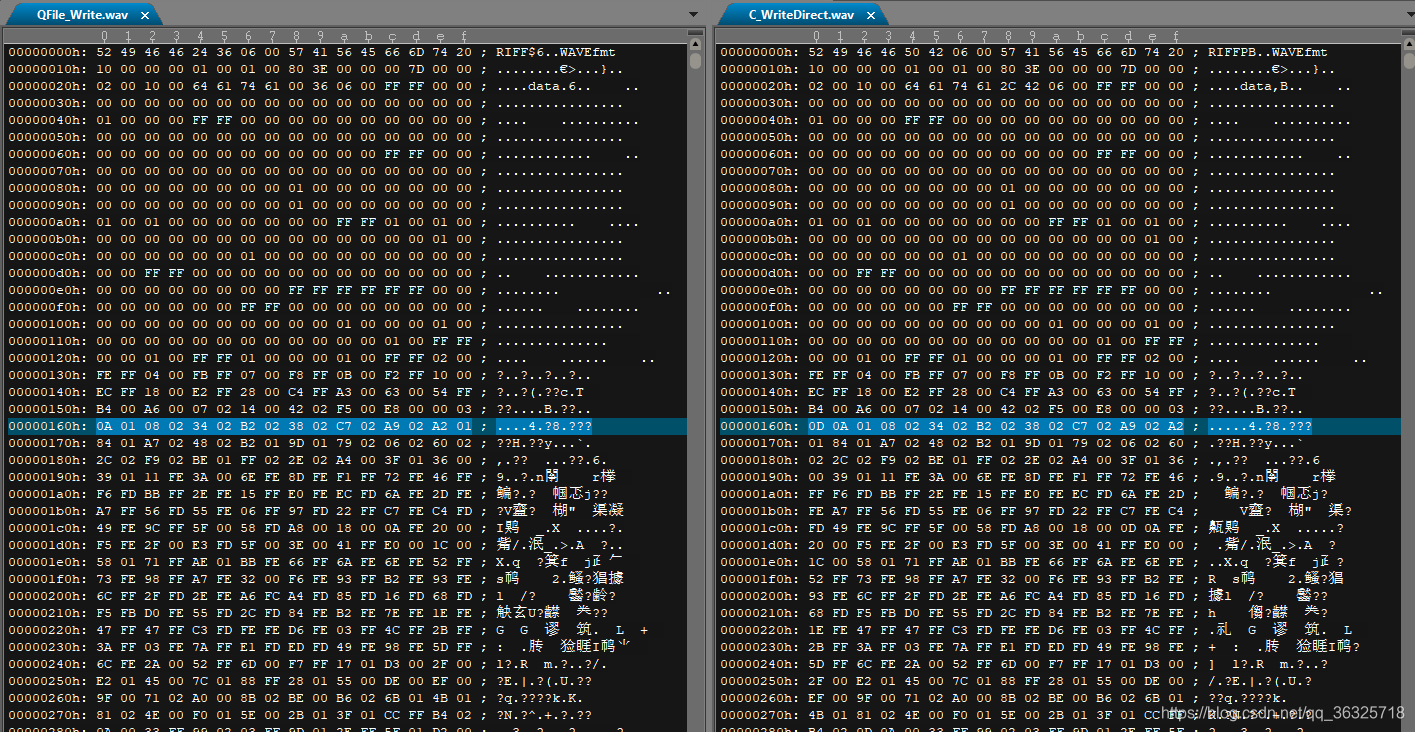The height and width of the screenshot is (732, 1415).
Task: Click hex bytes 'EC FF 18 00 E2 FF' in C_WriteDirect.wav
Action: coord(876,392)
